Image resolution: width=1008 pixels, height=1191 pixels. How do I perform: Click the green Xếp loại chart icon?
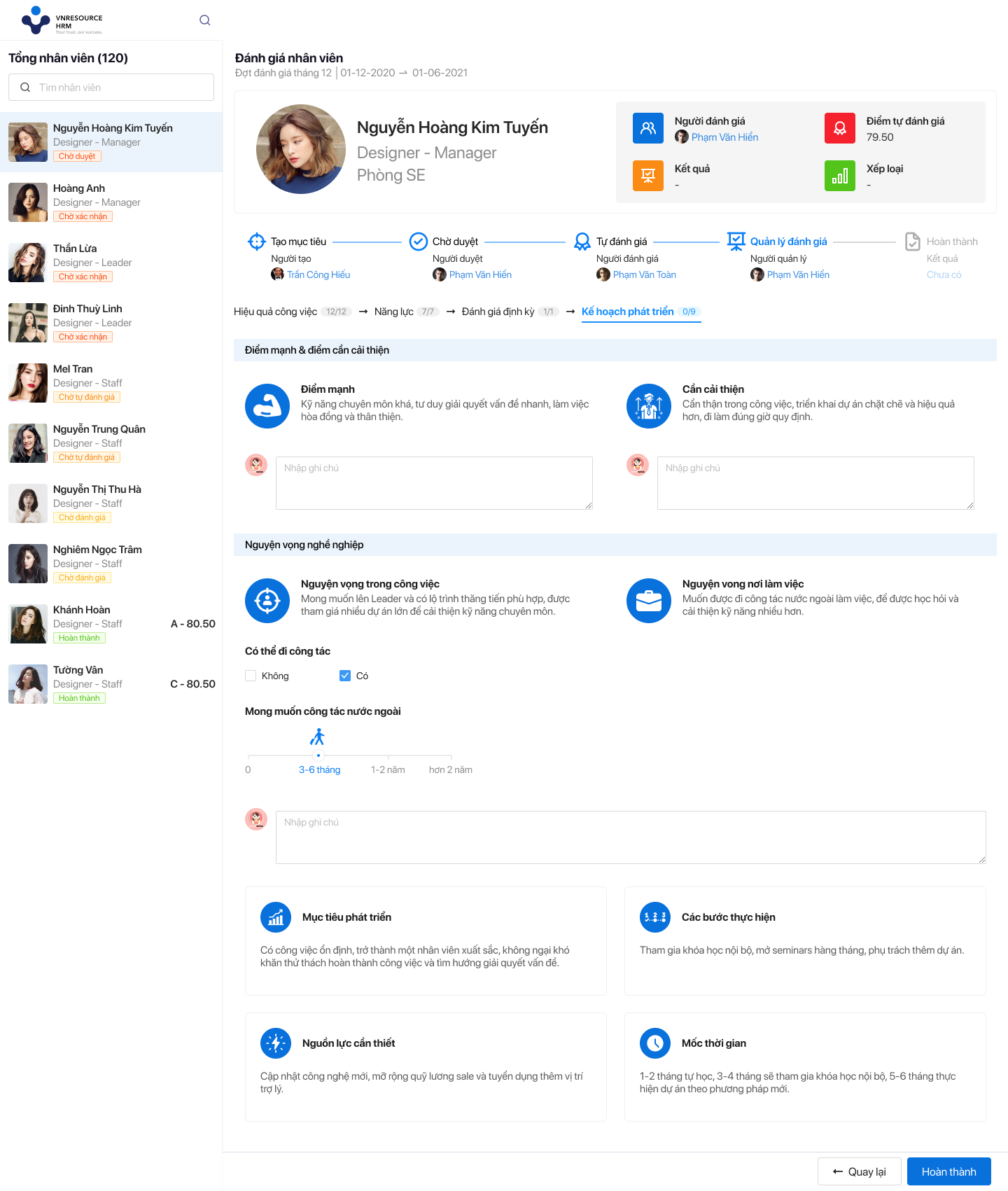click(x=839, y=176)
